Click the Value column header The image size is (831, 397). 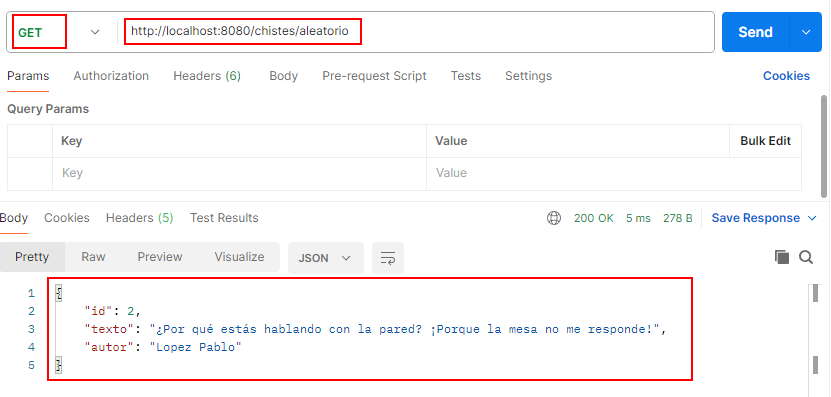click(451, 141)
